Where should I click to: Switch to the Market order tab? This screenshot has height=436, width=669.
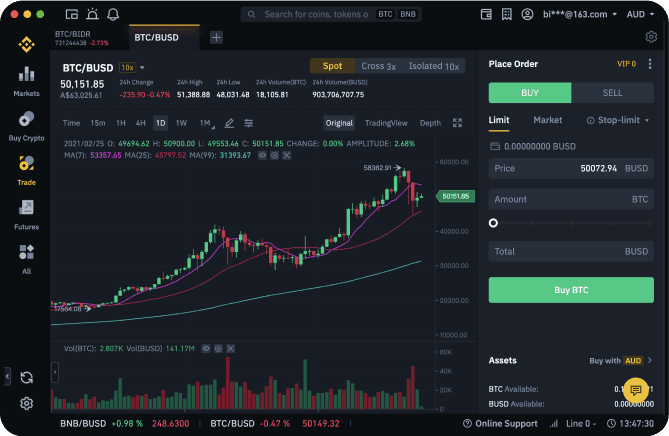[547, 120]
